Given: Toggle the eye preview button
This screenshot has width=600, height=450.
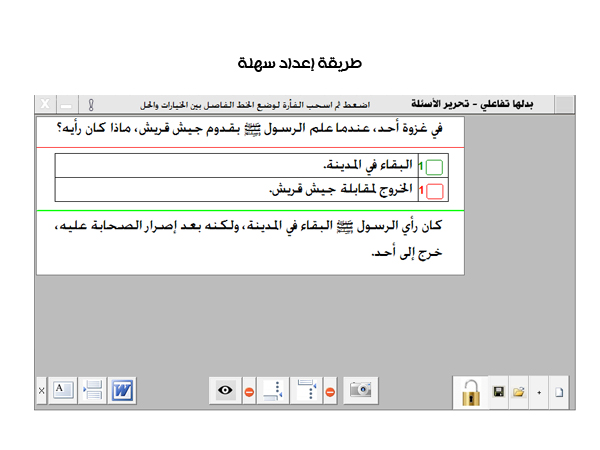Looking at the screenshot, I should coord(225,391).
